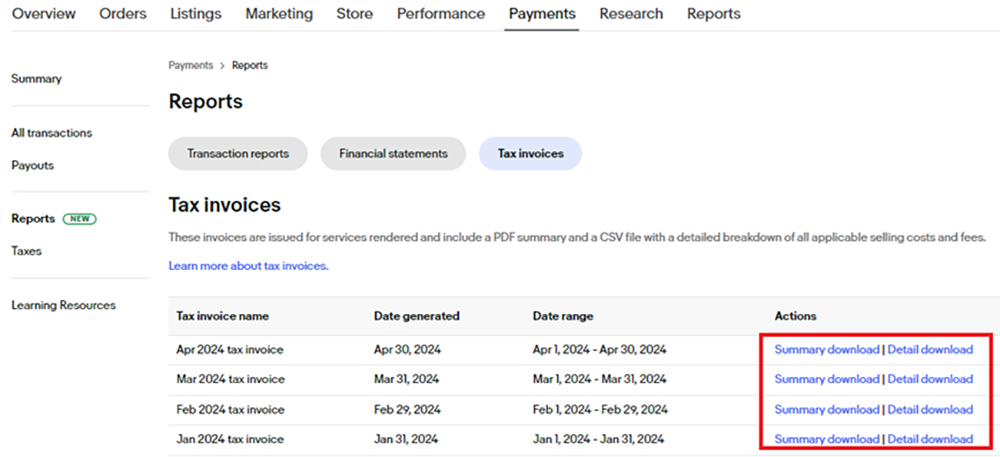This screenshot has width=1000, height=457.
Task: Open Taxes in the sidebar
Action: click(26, 250)
